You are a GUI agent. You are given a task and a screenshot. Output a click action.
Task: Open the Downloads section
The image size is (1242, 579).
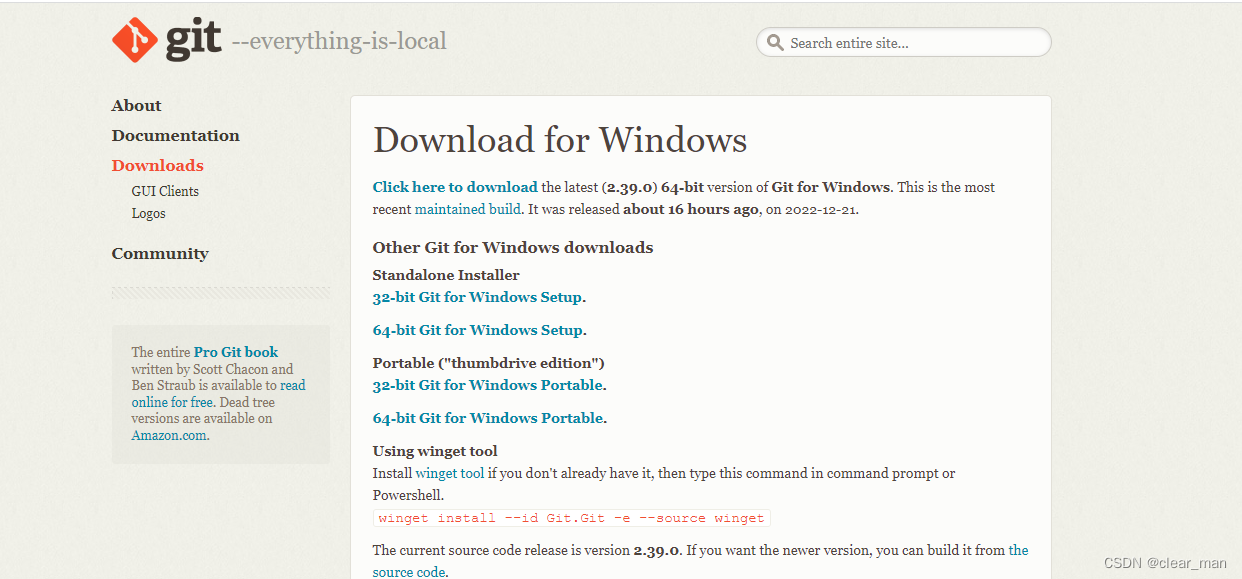(158, 166)
